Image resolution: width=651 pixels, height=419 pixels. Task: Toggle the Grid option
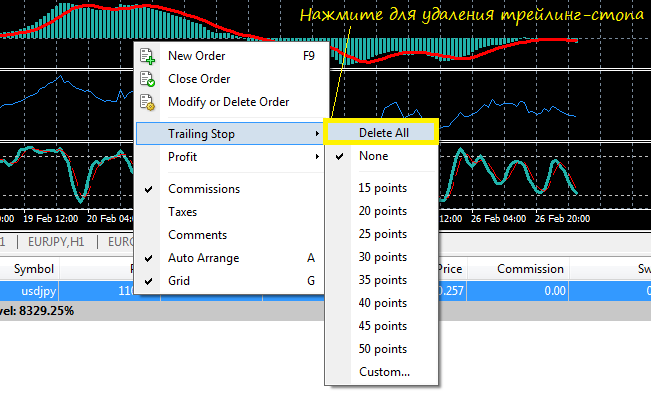230,281
